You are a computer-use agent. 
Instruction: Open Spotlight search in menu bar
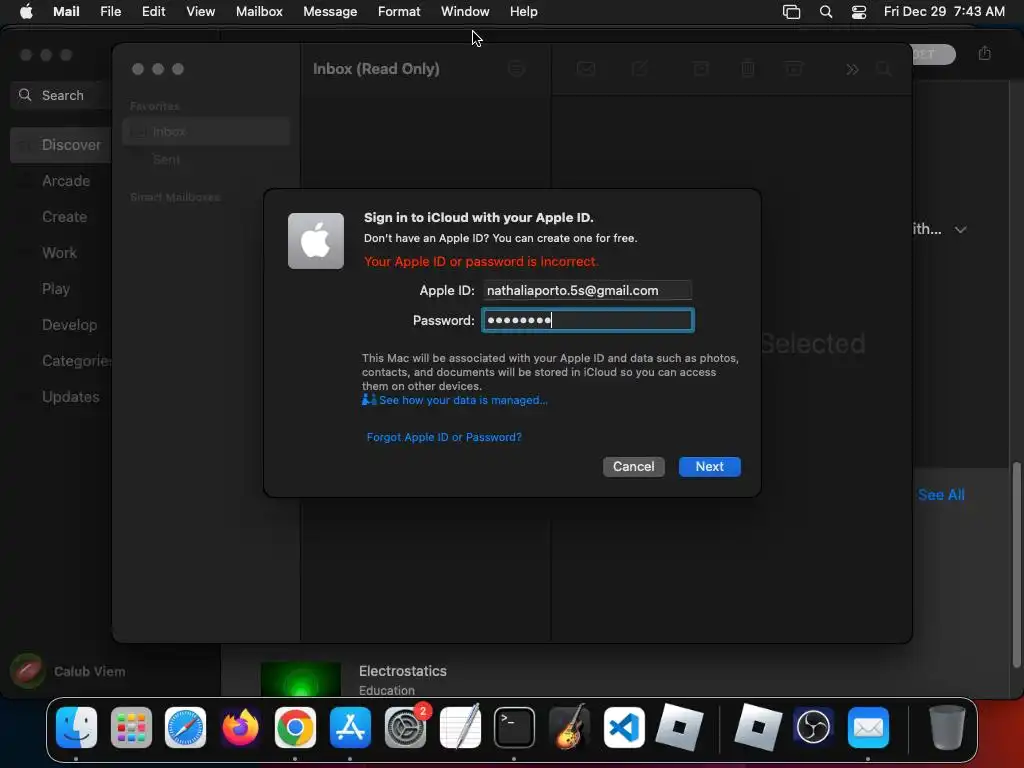point(825,12)
